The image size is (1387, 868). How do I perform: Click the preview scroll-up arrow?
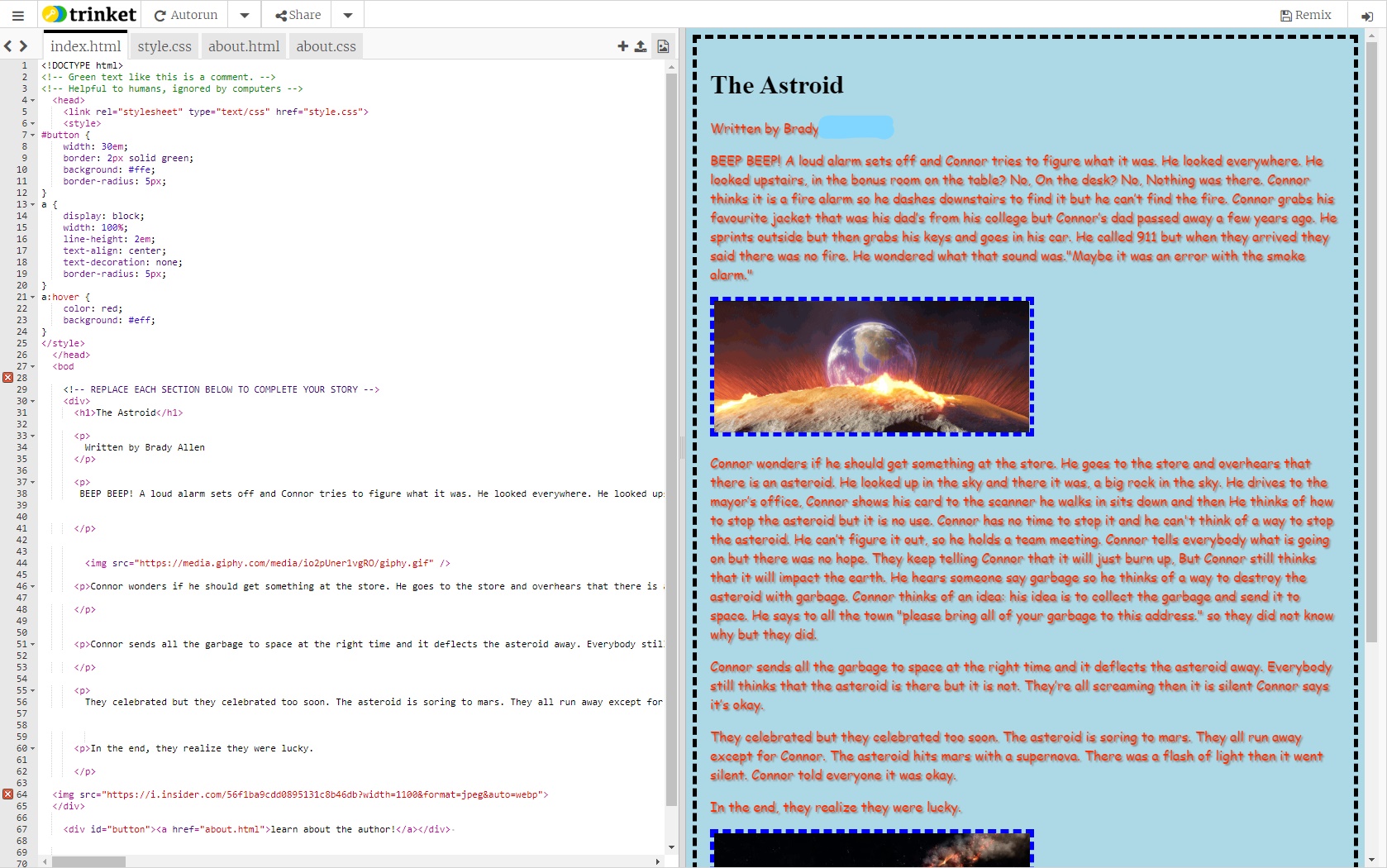(x=1371, y=36)
